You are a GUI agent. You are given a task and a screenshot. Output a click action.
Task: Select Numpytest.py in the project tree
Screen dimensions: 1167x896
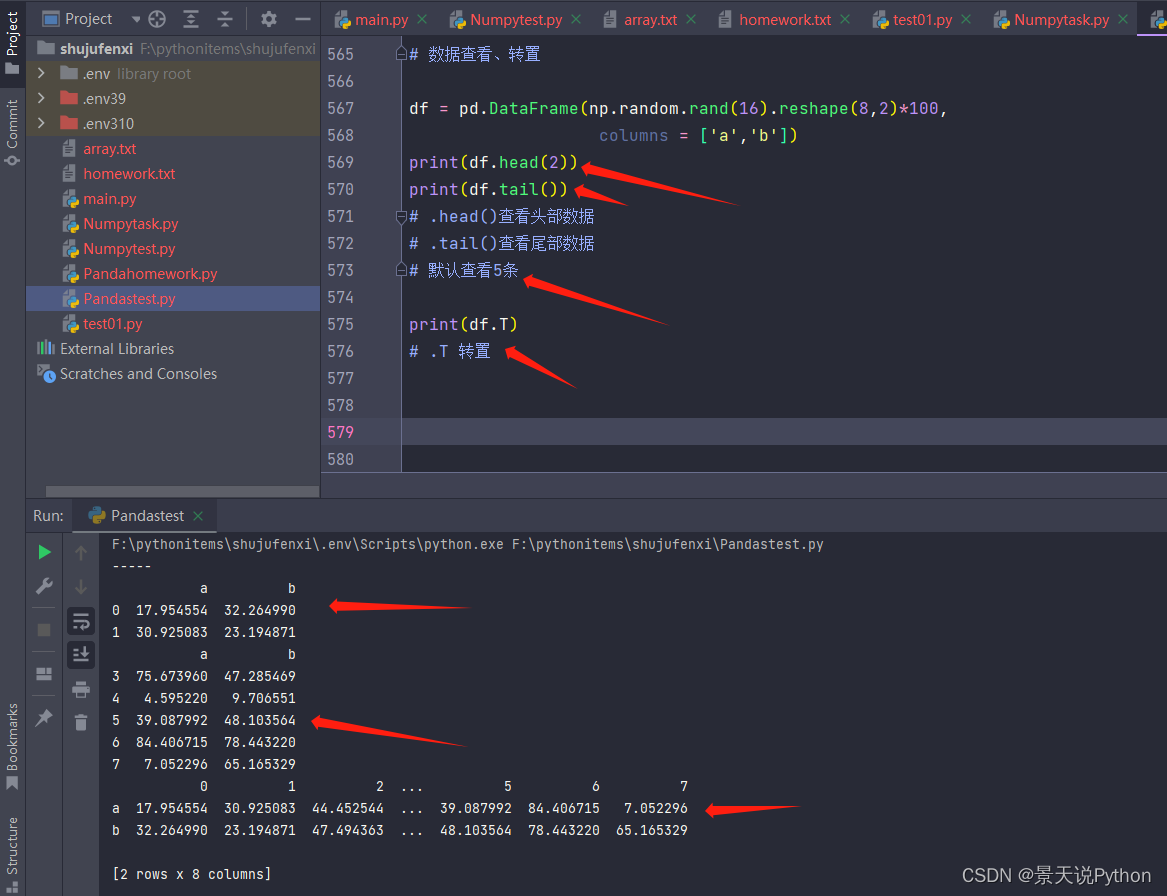pos(173,249)
